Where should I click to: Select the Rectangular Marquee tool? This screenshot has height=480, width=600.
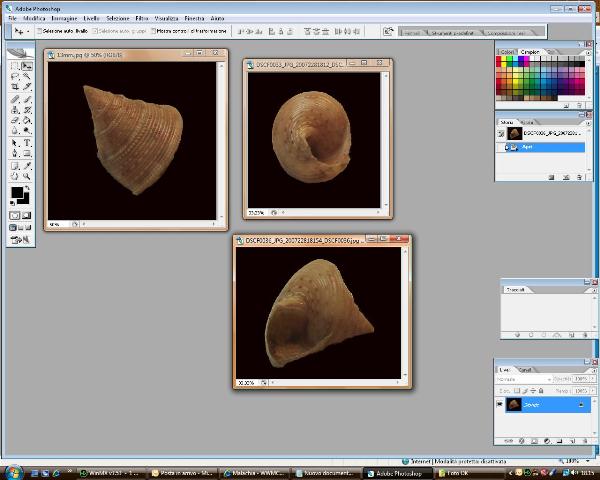point(15,66)
